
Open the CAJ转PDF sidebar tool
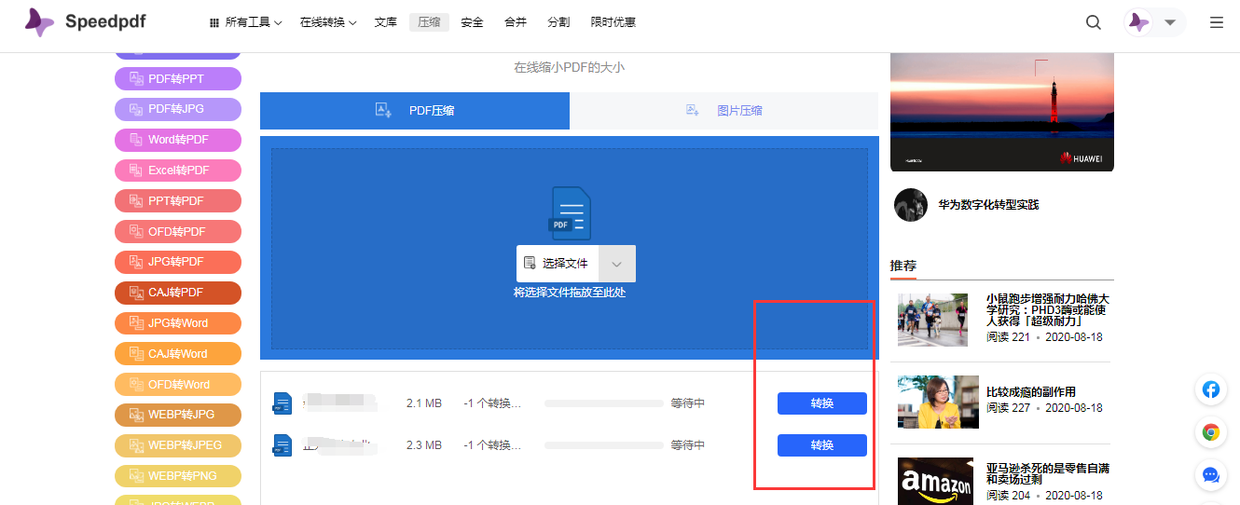pos(178,293)
